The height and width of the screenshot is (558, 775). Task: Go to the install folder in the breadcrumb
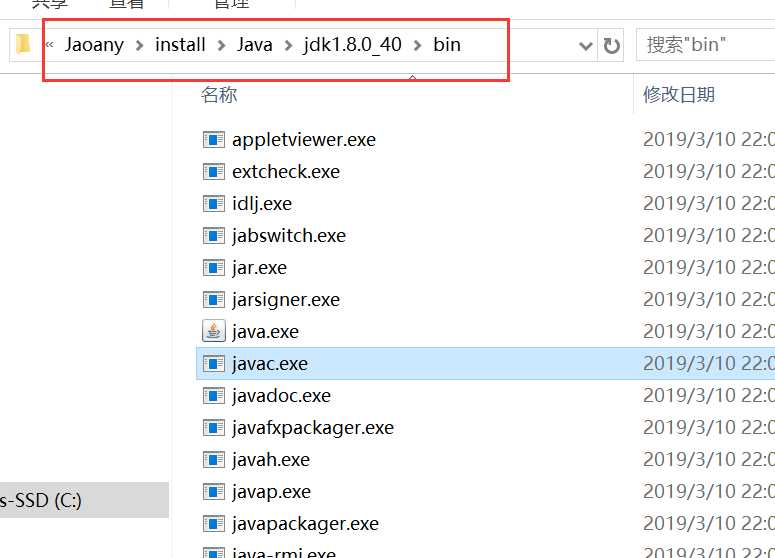[180, 45]
